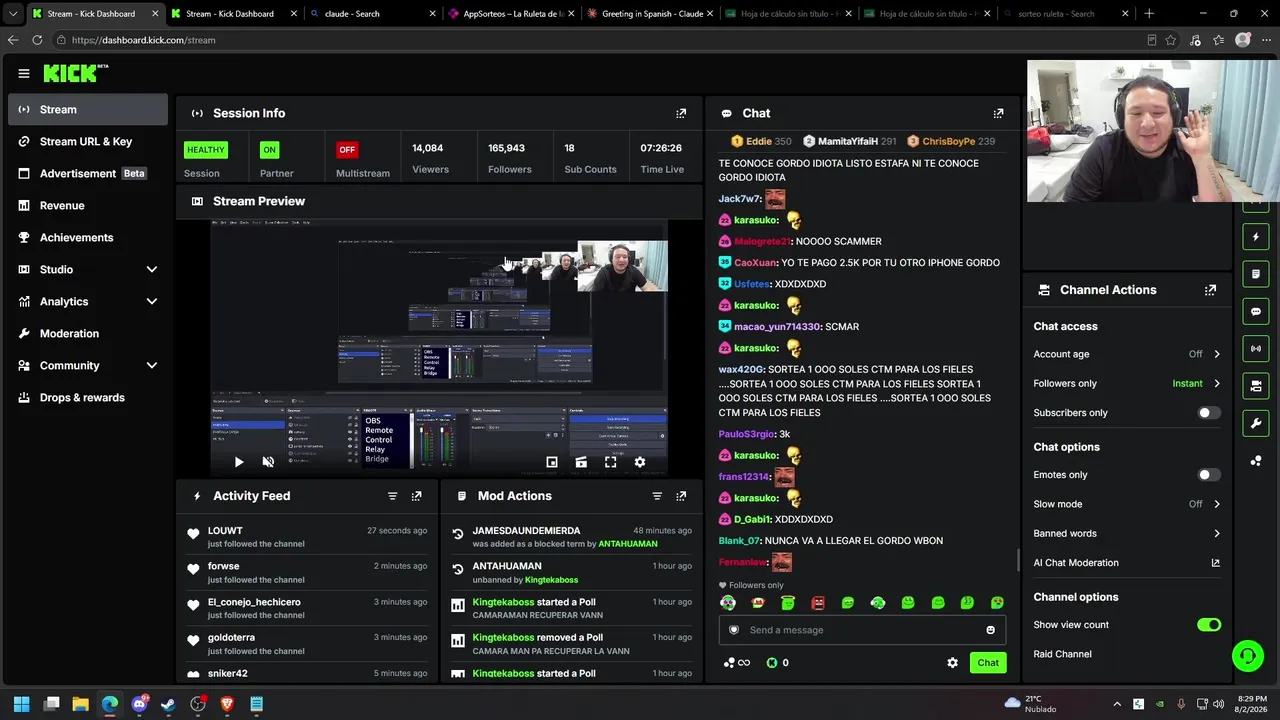Open the Advertisement page
This screenshot has height=720, width=1280.
pos(88,173)
